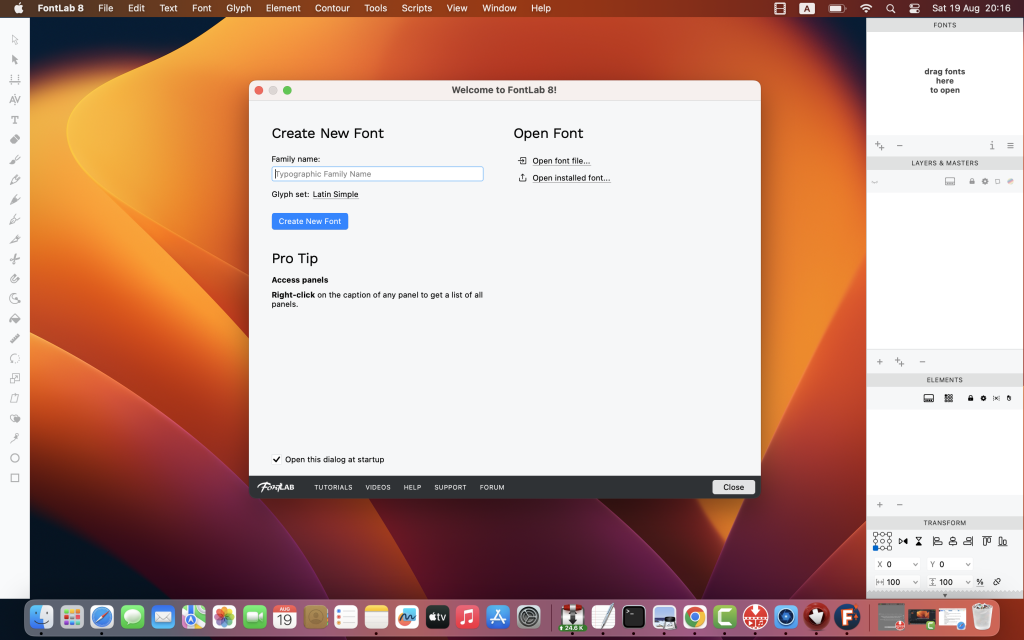
Task: Open the height scale 100 dropdown arrow
Action: 967,582
